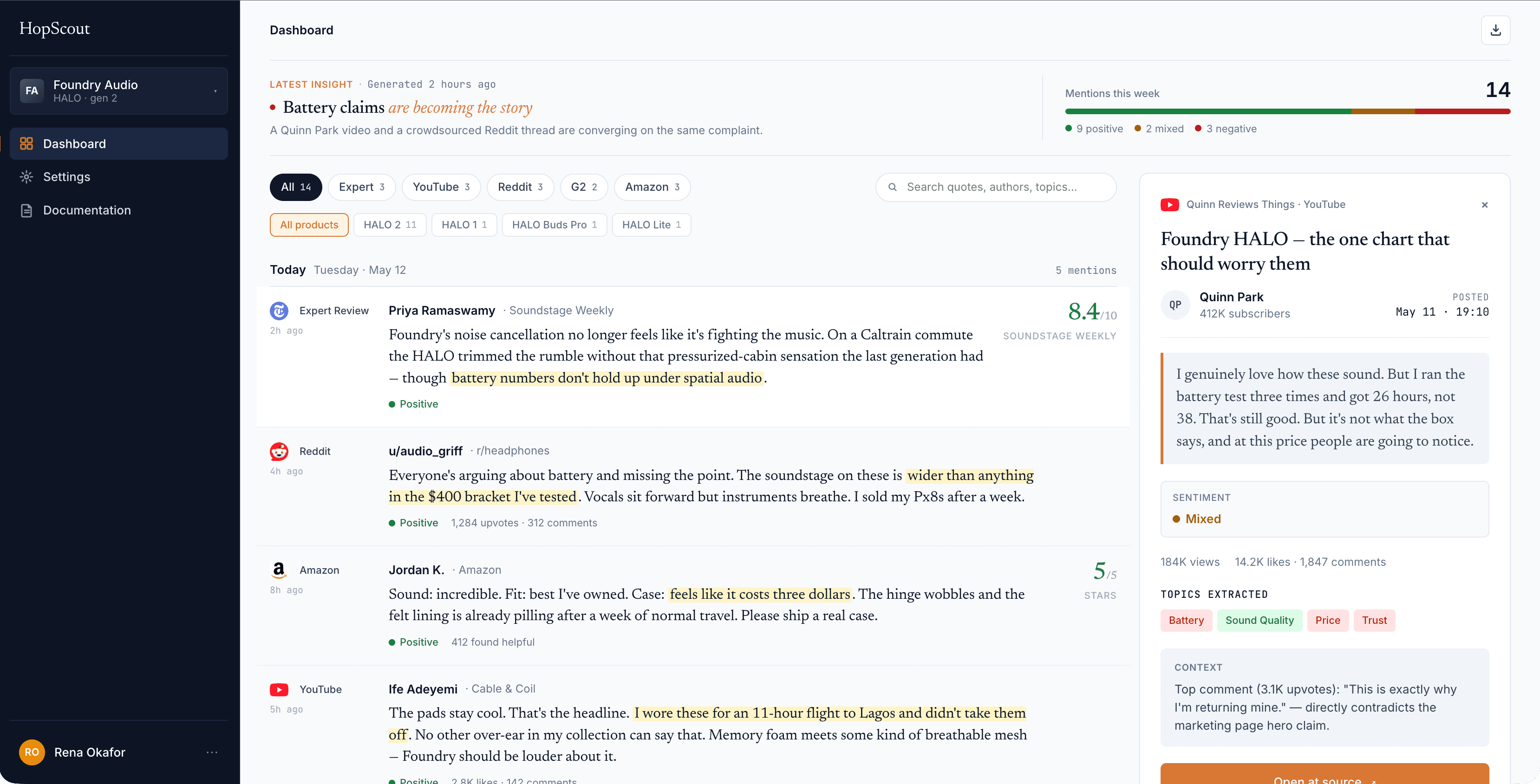The image size is (1540, 784).
Task: Click the 412 found helpful text
Action: [x=493, y=642]
